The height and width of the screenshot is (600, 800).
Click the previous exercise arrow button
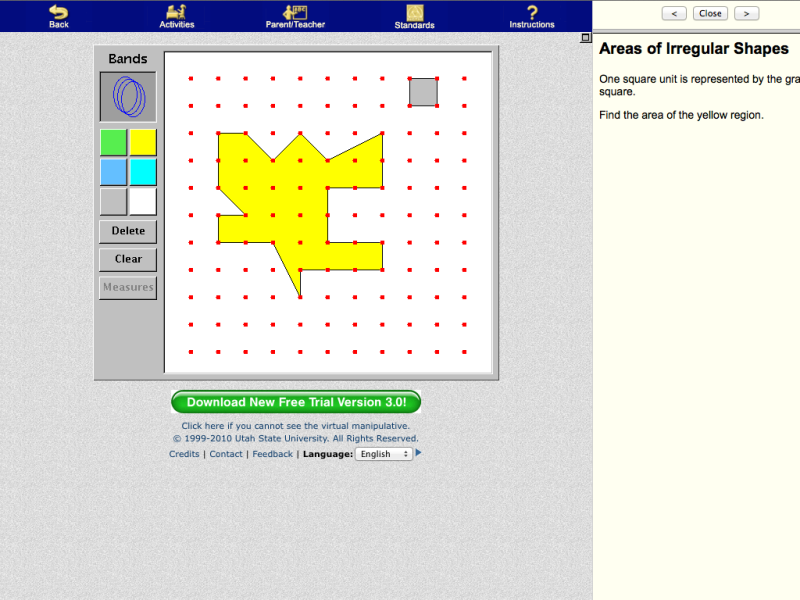673,13
